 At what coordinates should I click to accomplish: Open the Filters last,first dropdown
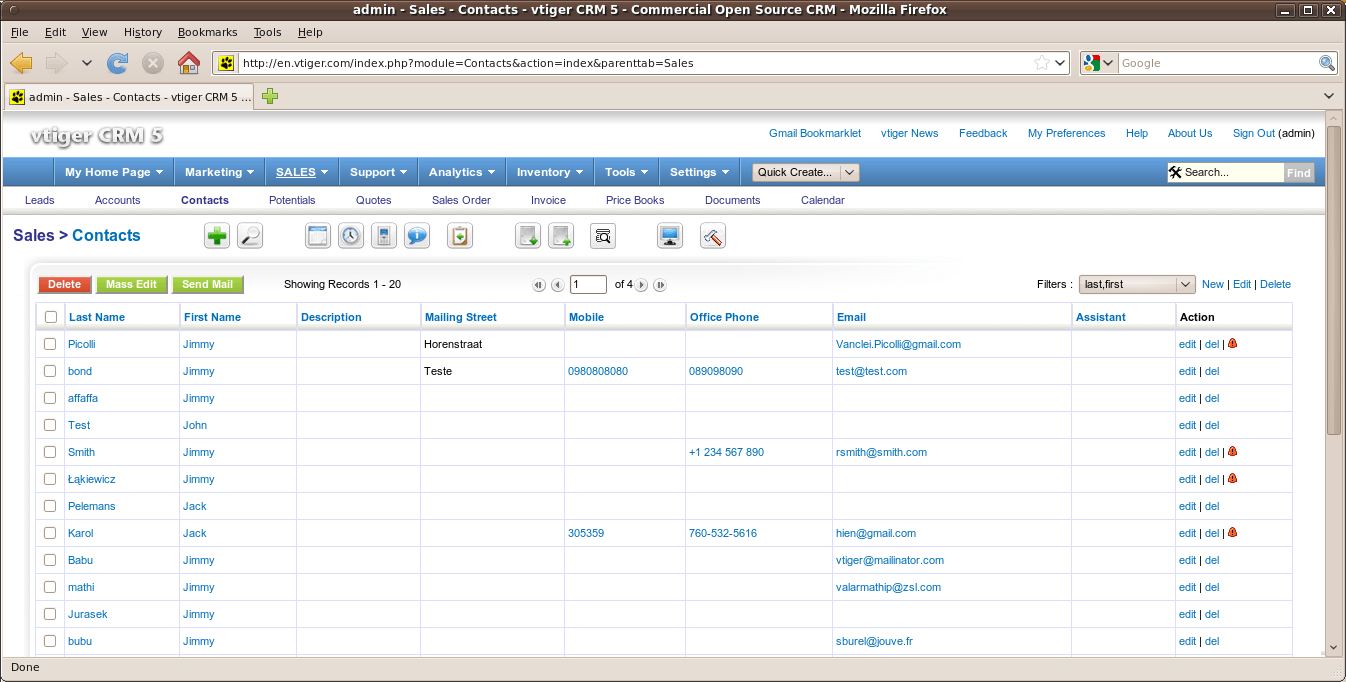[1137, 285]
